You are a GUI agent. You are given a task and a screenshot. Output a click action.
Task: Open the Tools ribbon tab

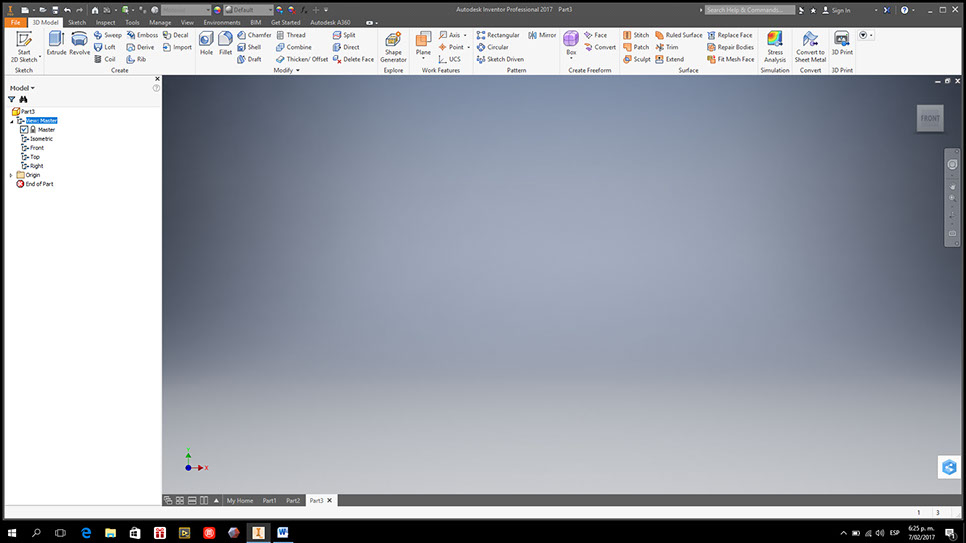(132, 22)
